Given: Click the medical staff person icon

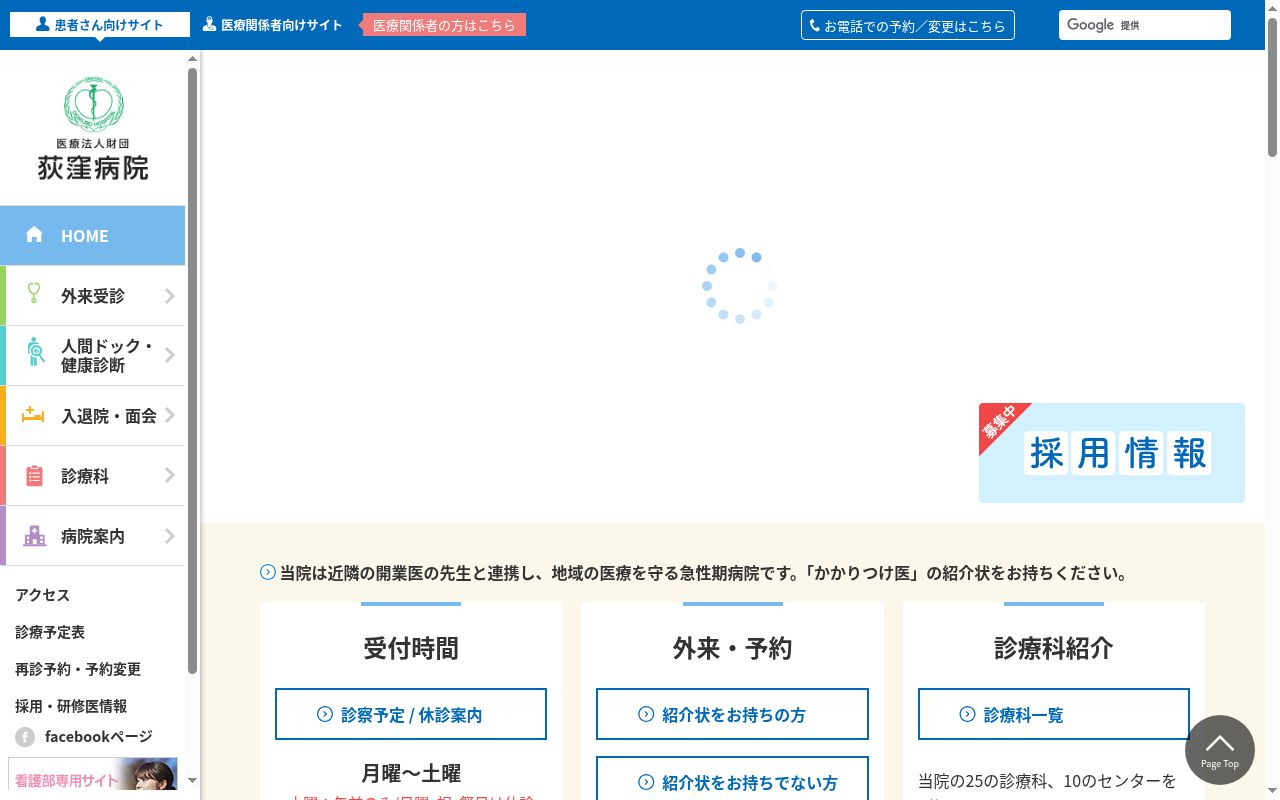Looking at the screenshot, I should coord(209,24).
